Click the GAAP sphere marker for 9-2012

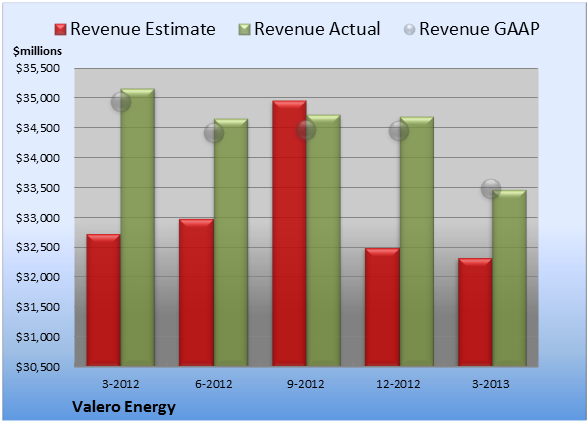tap(306, 130)
